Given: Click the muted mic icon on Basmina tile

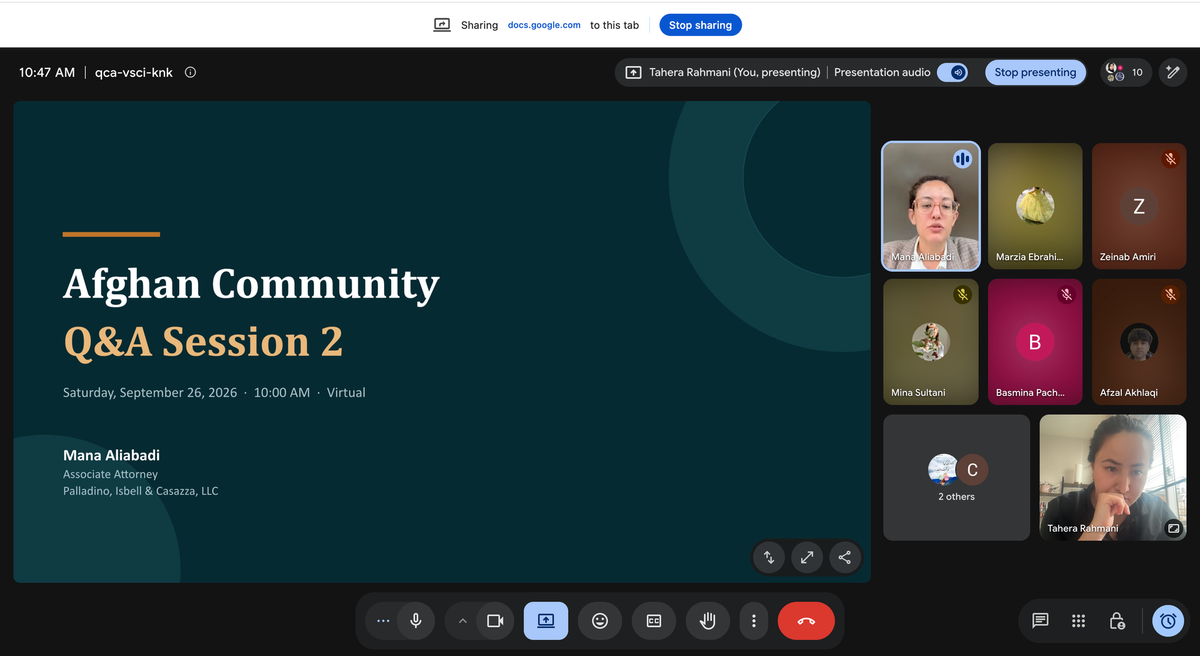Looking at the screenshot, I should coord(1066,295).
